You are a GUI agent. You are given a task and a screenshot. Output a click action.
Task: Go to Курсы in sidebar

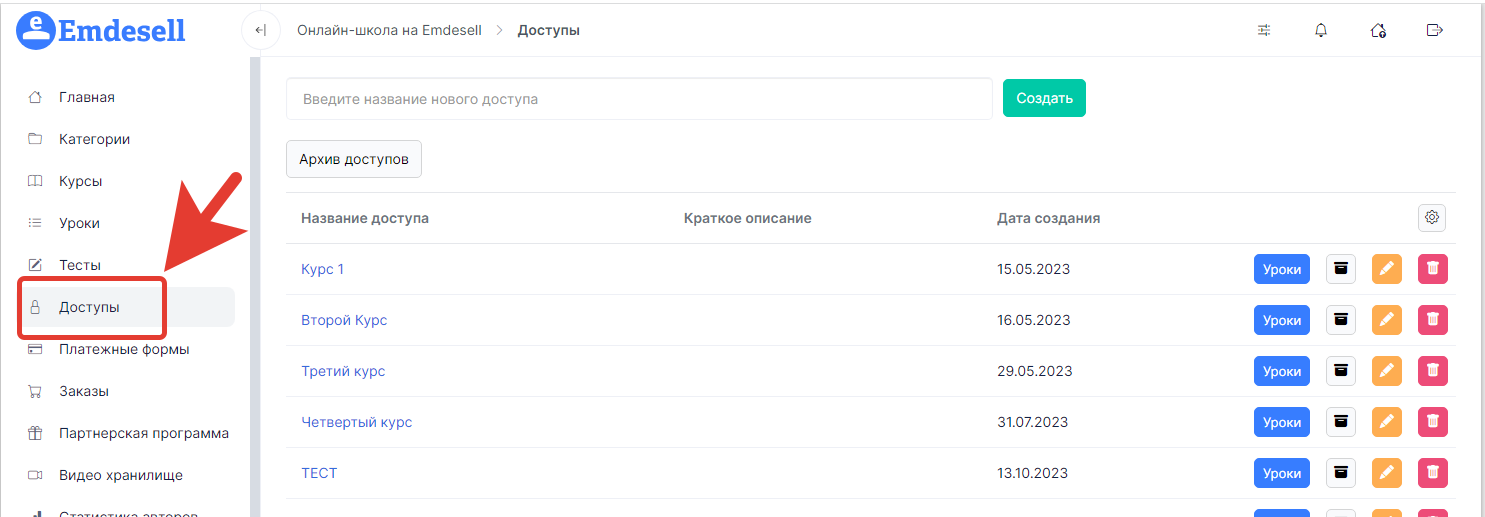click(x=80, y=181)
